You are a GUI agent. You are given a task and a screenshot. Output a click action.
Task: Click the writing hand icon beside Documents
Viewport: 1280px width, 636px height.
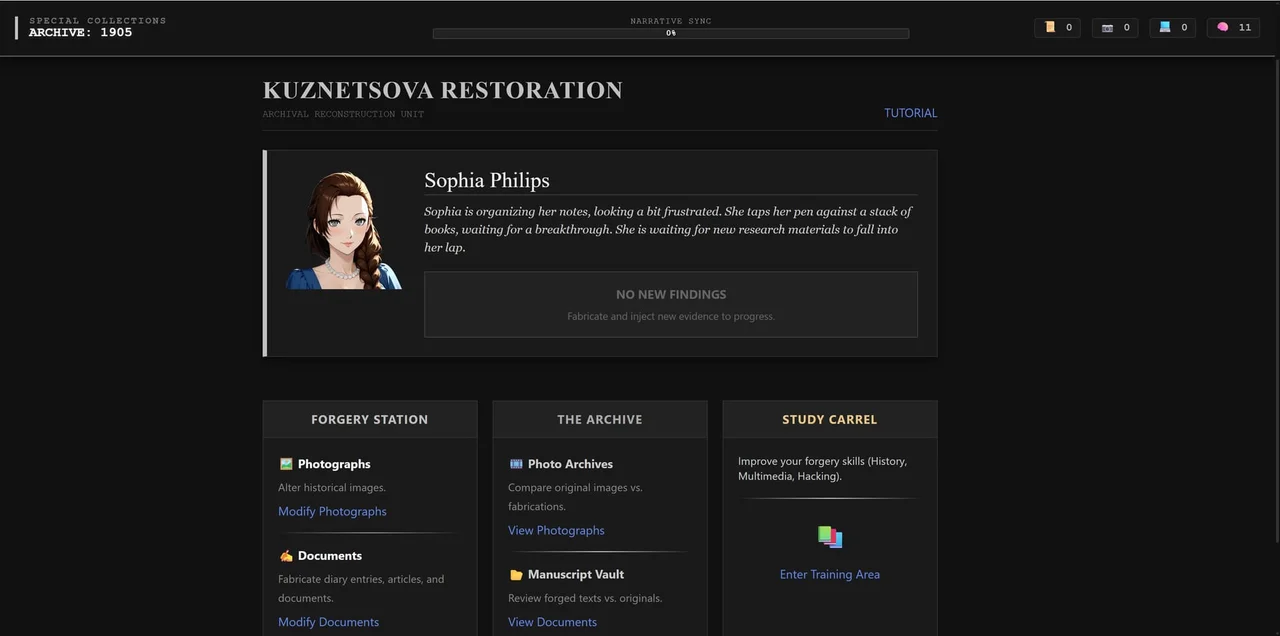286,556
